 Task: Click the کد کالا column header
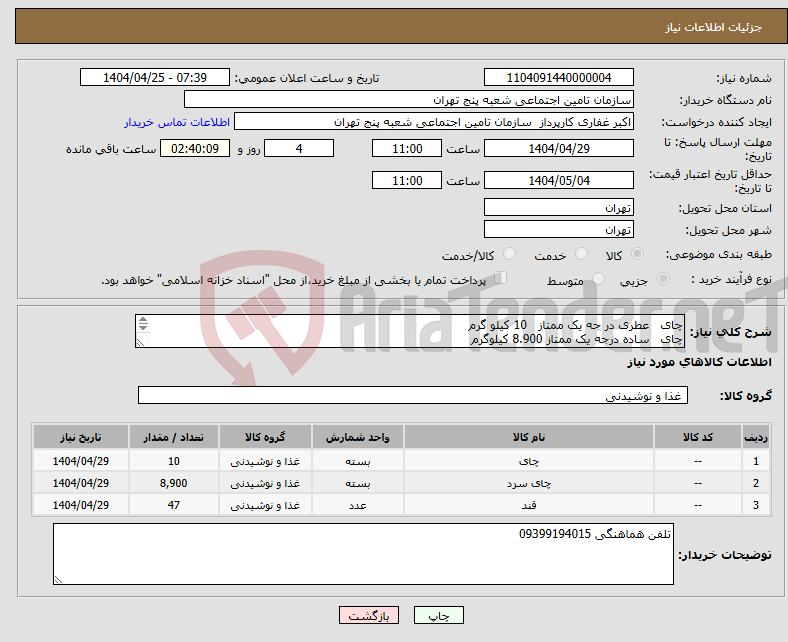pyautogui.click(x=698, y=437)
